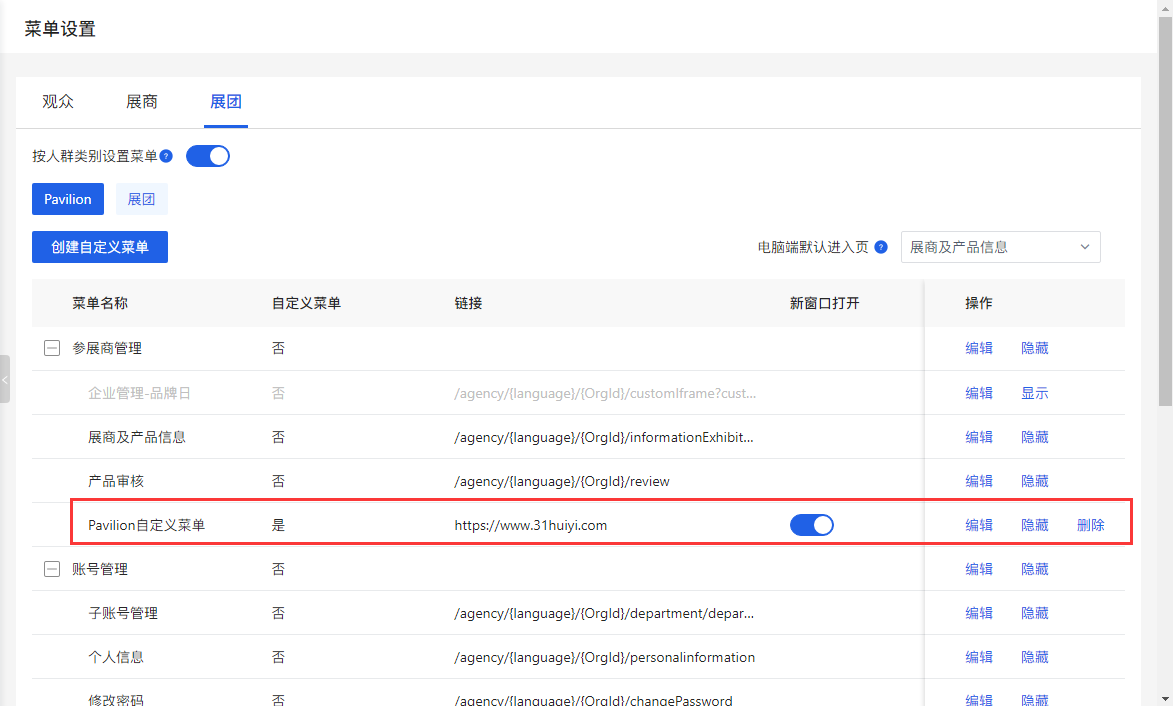Toggle off the 按人群类别设置菜单 switch

208,156
